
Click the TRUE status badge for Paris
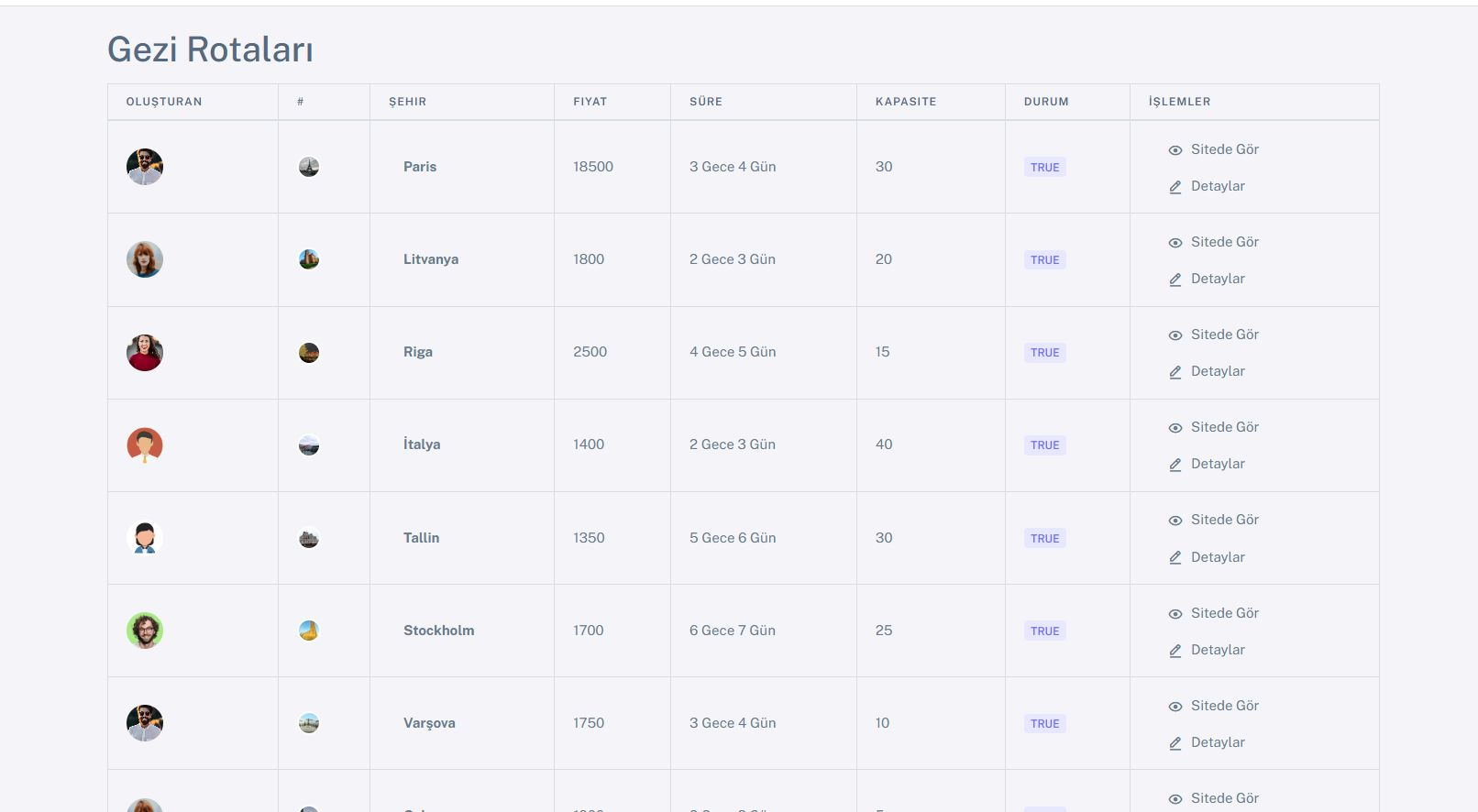1045,168
